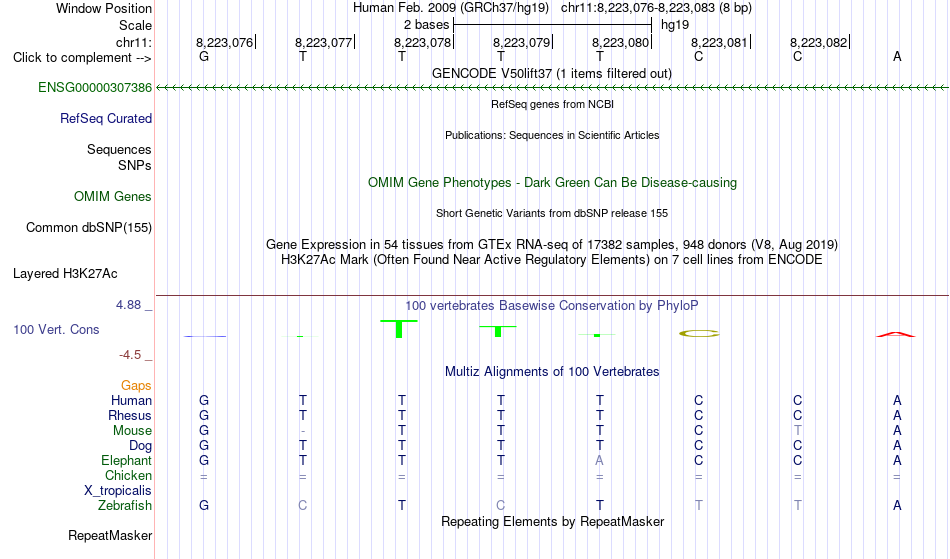Click the Rhesus species label
950x559 pixels.
[x=130, y=415]
